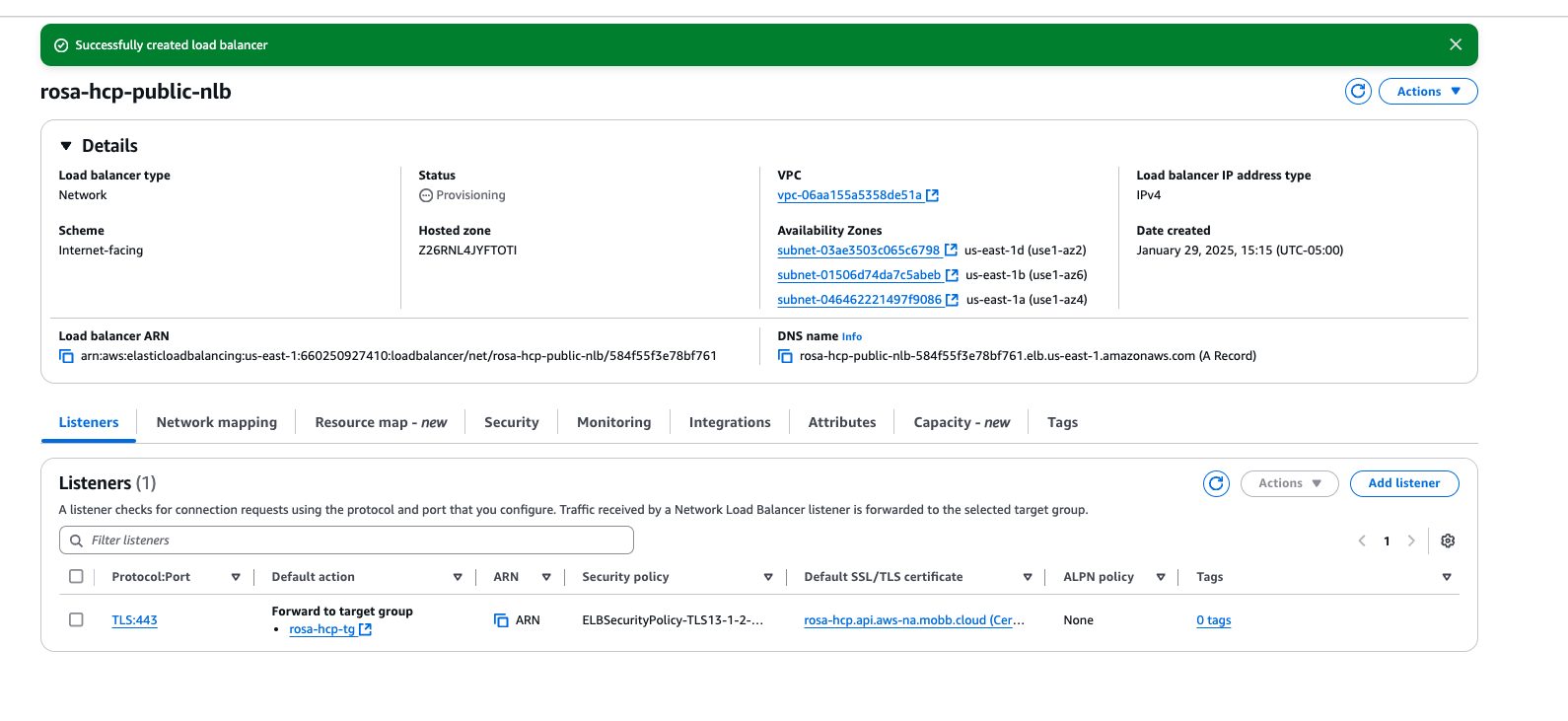Open the Monitoring tab

click(613, 422)
